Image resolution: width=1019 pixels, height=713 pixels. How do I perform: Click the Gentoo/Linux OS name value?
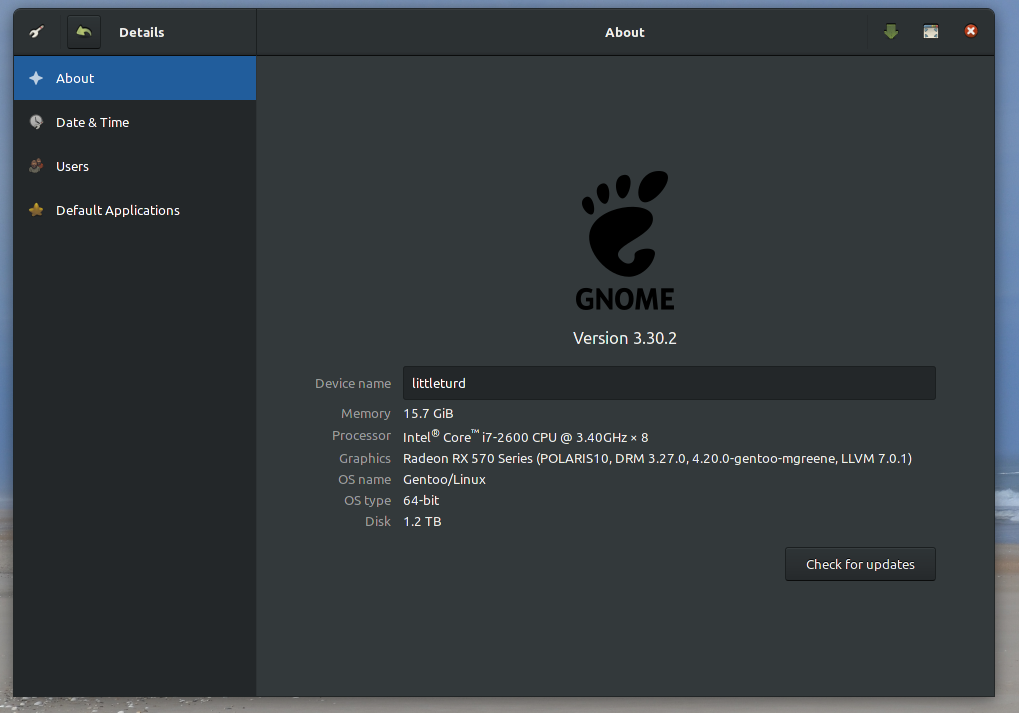(x=445, y=480)
